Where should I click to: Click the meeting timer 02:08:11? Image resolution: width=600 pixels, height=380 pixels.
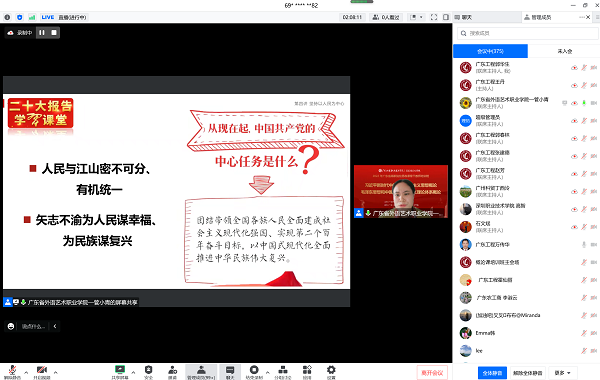pyautogui.click(x=352, y=17)
